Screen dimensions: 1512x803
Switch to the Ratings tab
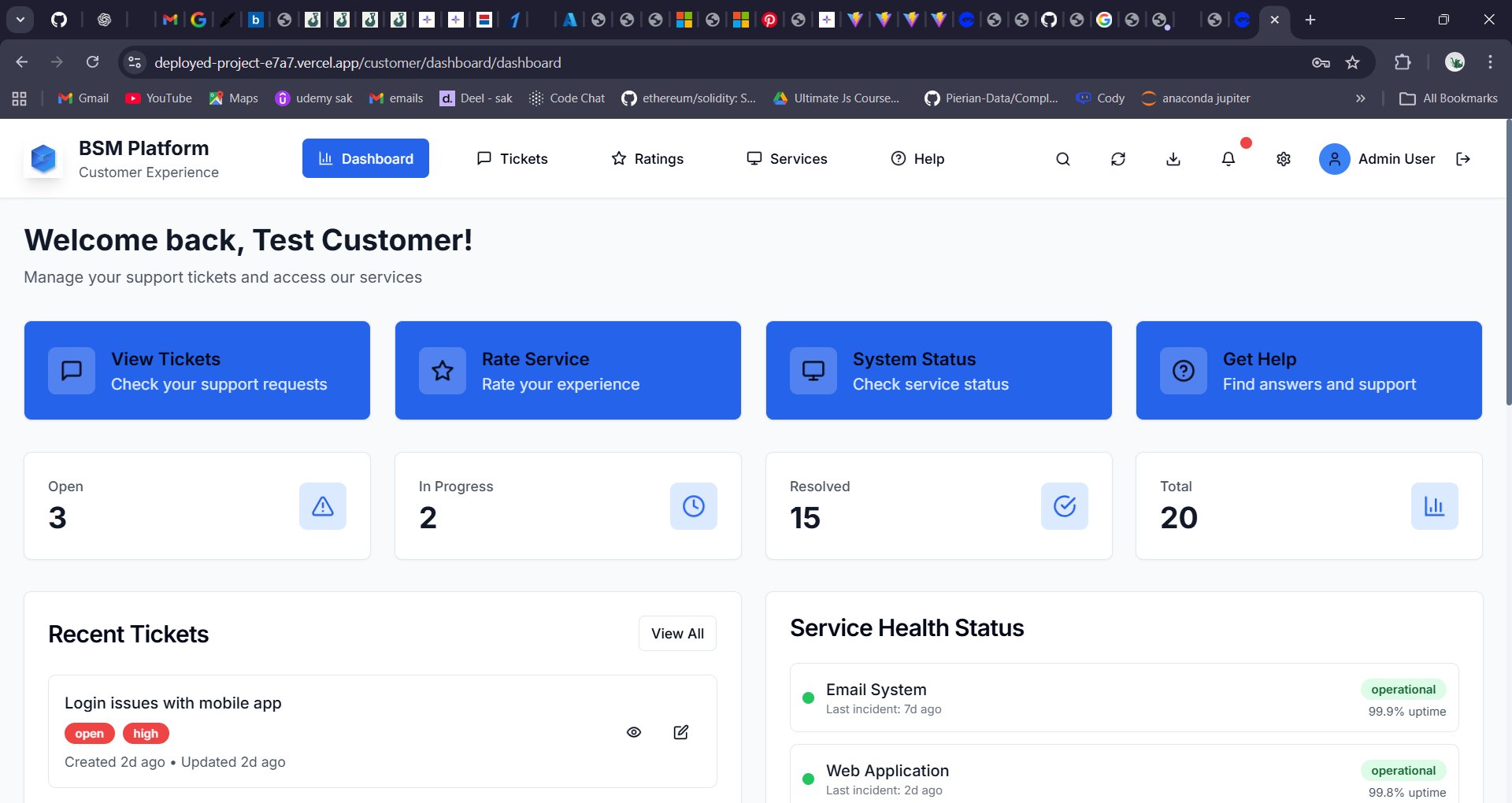coord(647,158)
